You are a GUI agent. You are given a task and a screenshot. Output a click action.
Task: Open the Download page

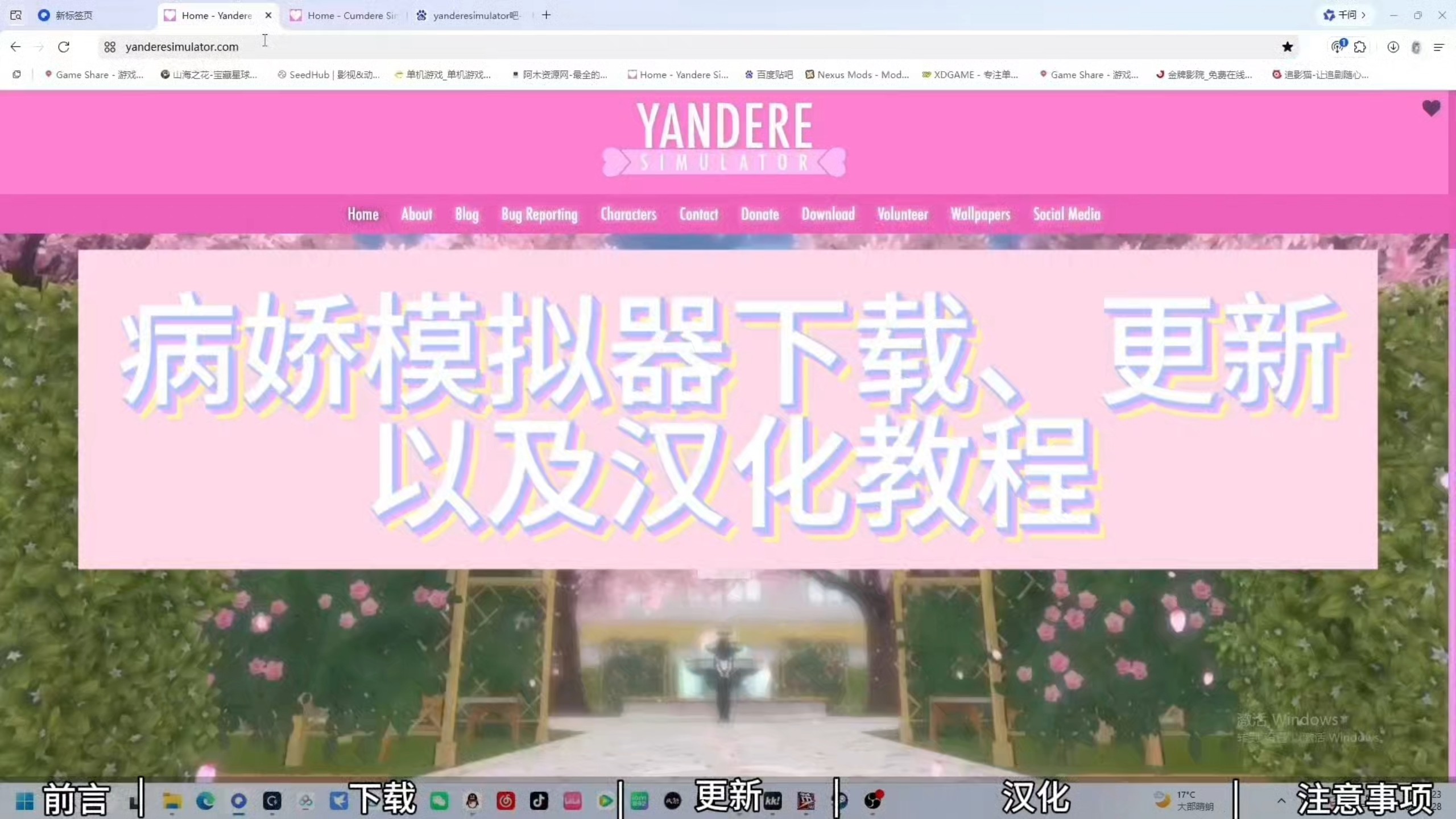point(828,214)
